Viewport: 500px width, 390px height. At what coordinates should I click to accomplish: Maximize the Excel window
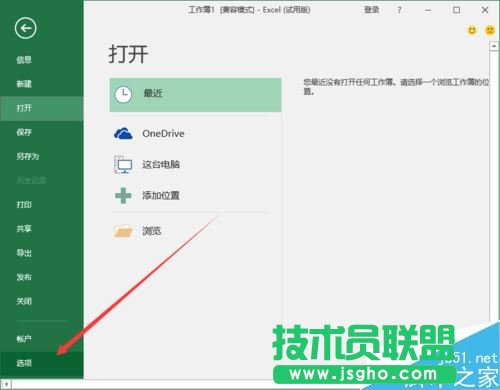pos(457,10)
